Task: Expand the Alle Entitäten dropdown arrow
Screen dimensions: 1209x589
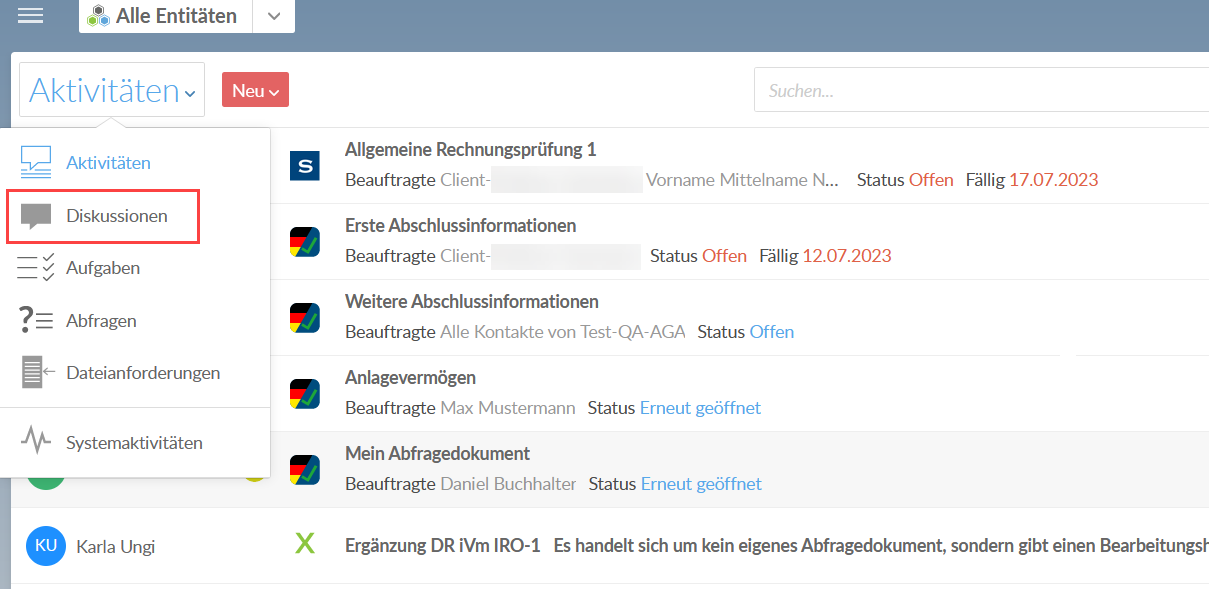Action: pos(274,16)
